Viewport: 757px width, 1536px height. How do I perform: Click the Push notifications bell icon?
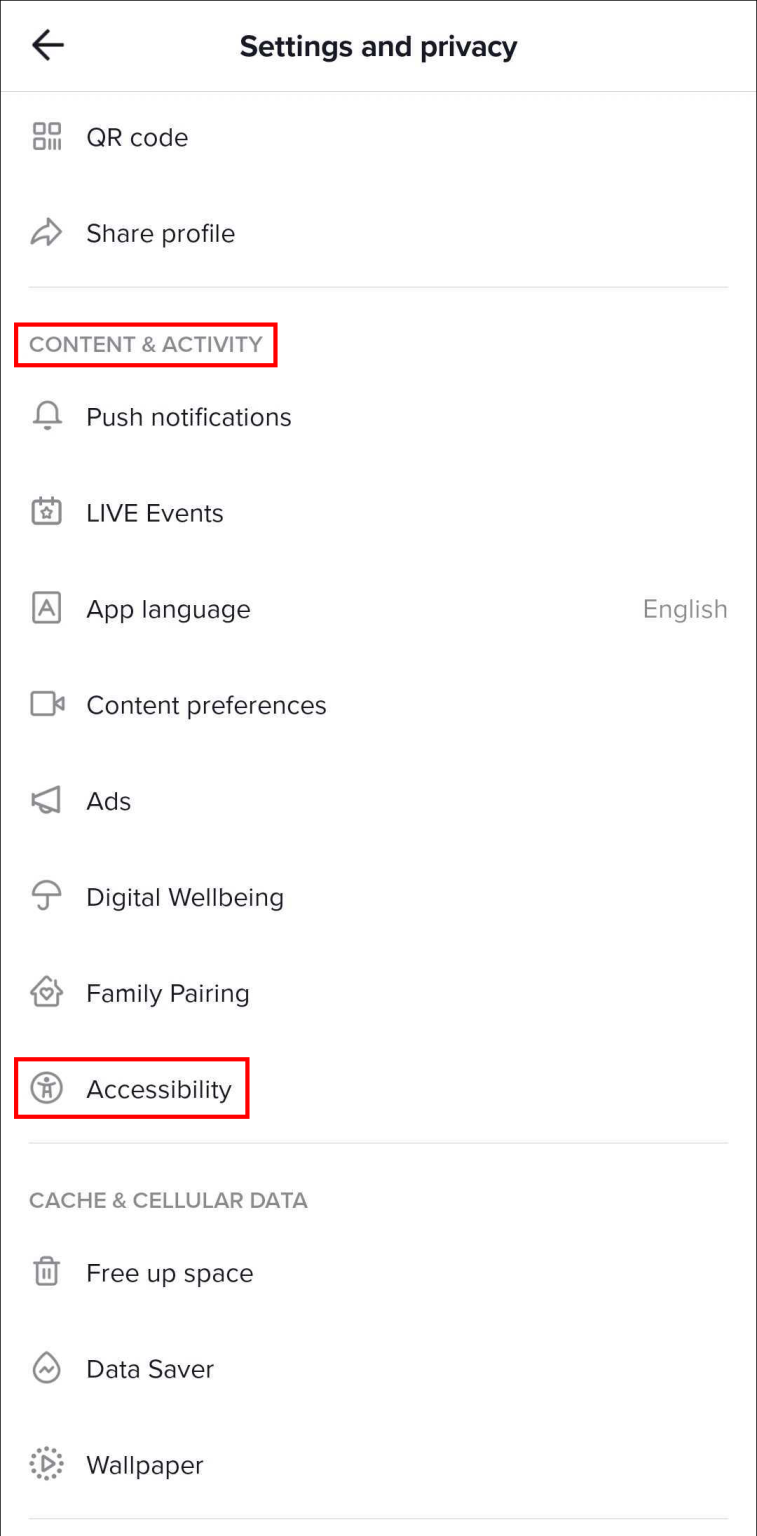47,417
